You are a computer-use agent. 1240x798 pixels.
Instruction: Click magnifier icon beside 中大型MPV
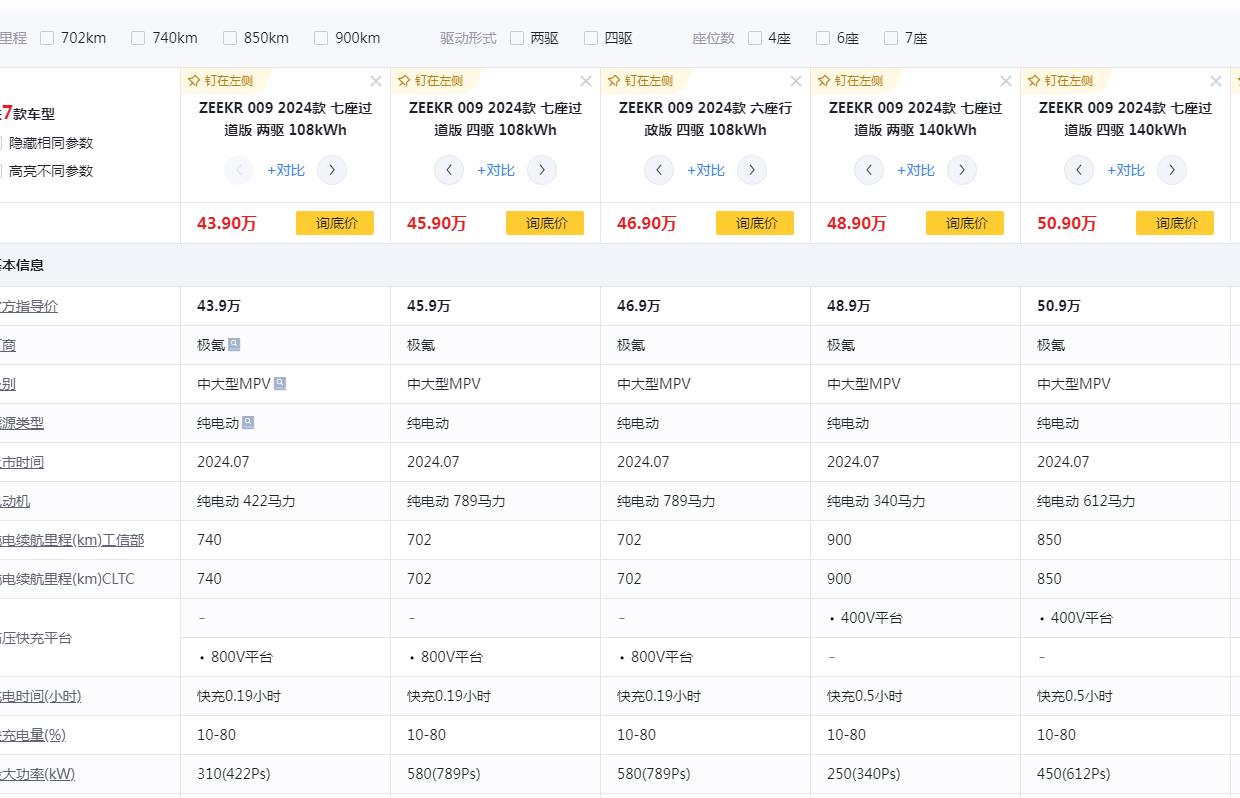(280, 383)
